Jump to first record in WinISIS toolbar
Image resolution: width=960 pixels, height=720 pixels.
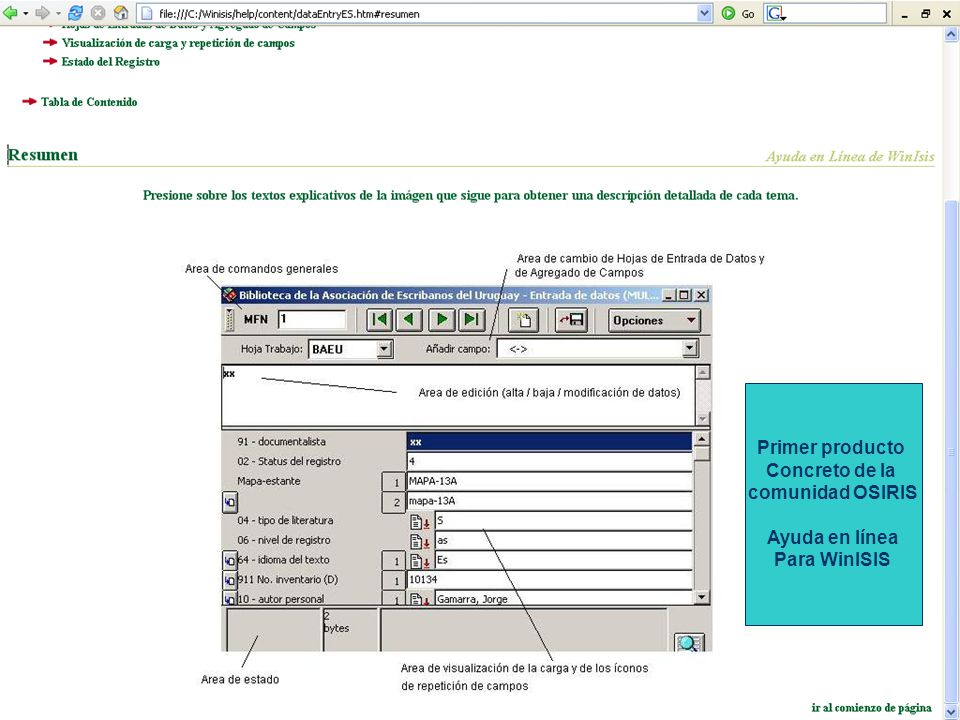380,320
